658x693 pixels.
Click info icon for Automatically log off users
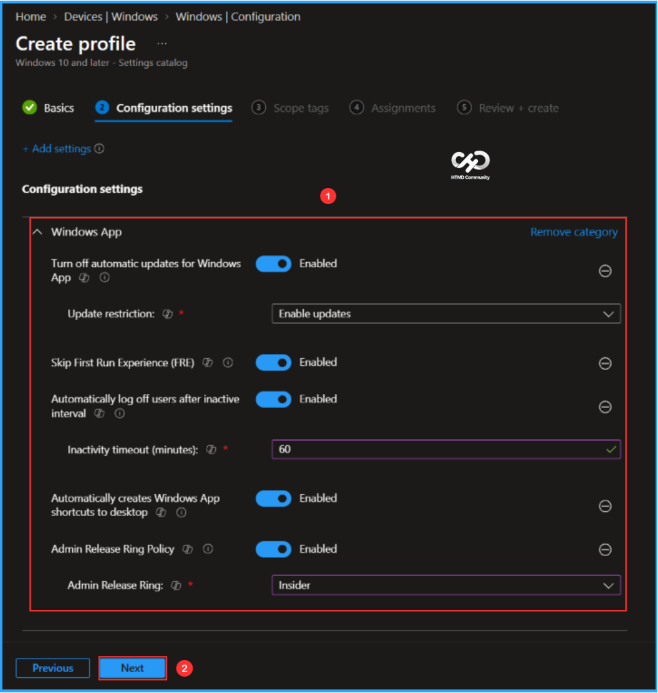[119, 413]
